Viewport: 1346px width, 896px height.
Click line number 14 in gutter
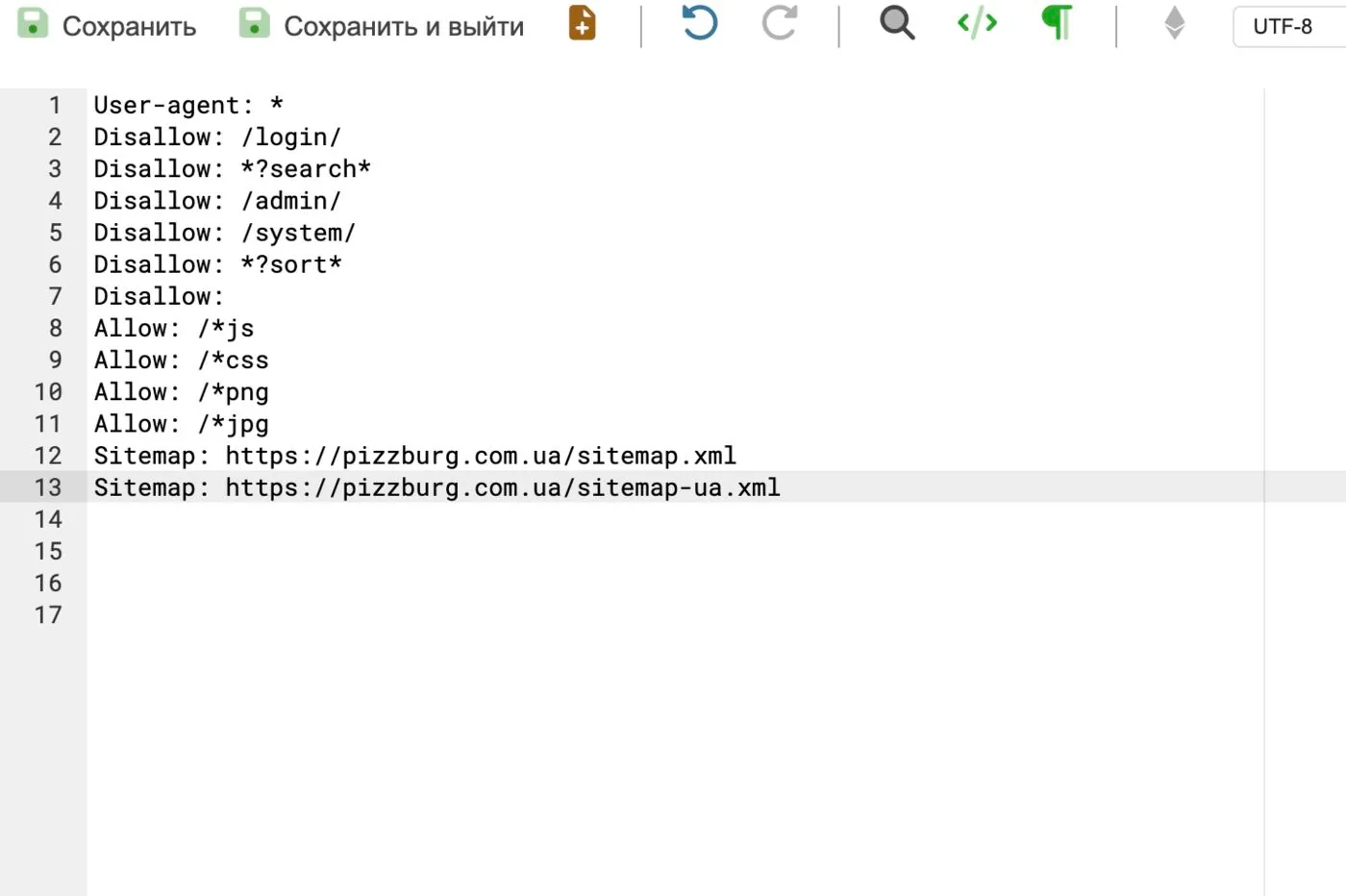pyautogui.click(x=48, y=519)
